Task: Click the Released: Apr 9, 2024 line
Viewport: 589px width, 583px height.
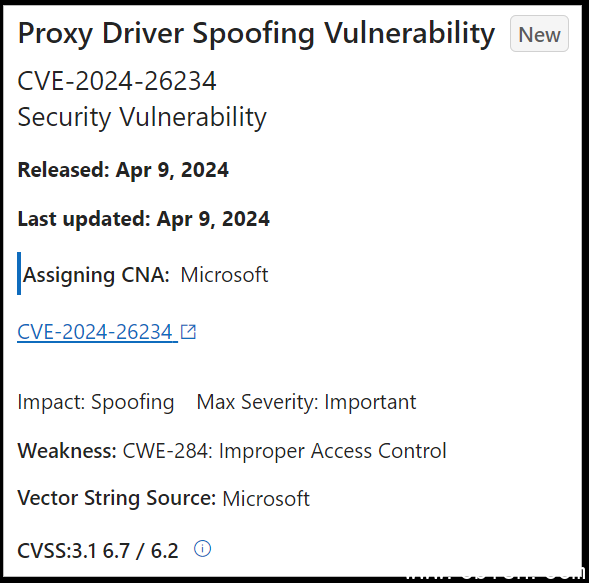Action: point(123,170)
